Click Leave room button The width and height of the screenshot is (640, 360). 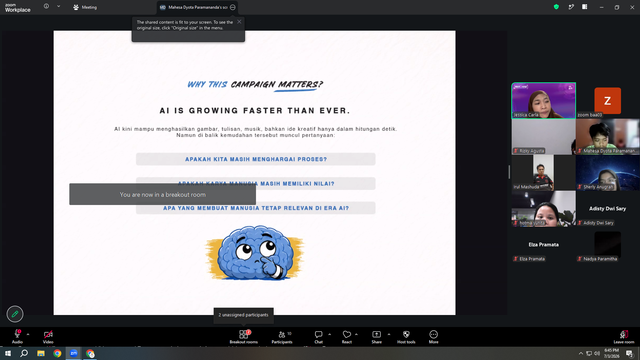pyautogui.click(x=624, y=336)
